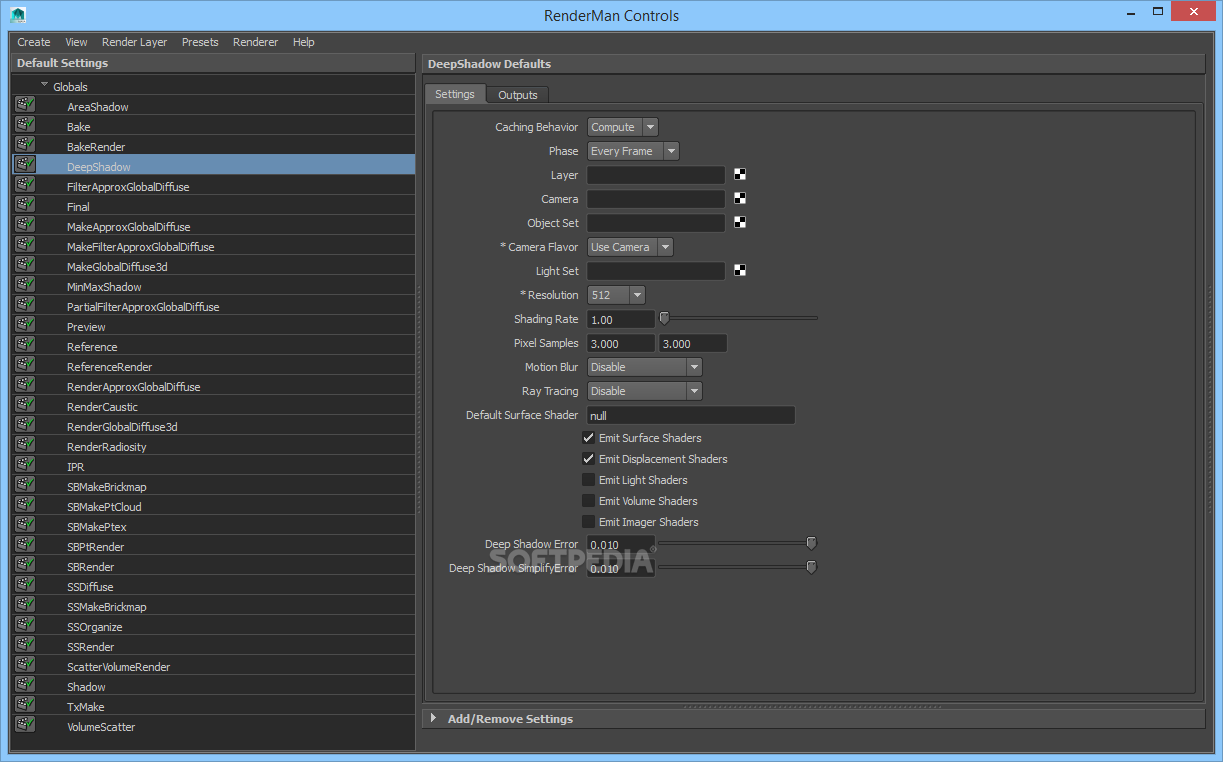Open the Ray Tracing dropdown
The width and height of the screenshot is (1223, 762).
tap(644, 391)
